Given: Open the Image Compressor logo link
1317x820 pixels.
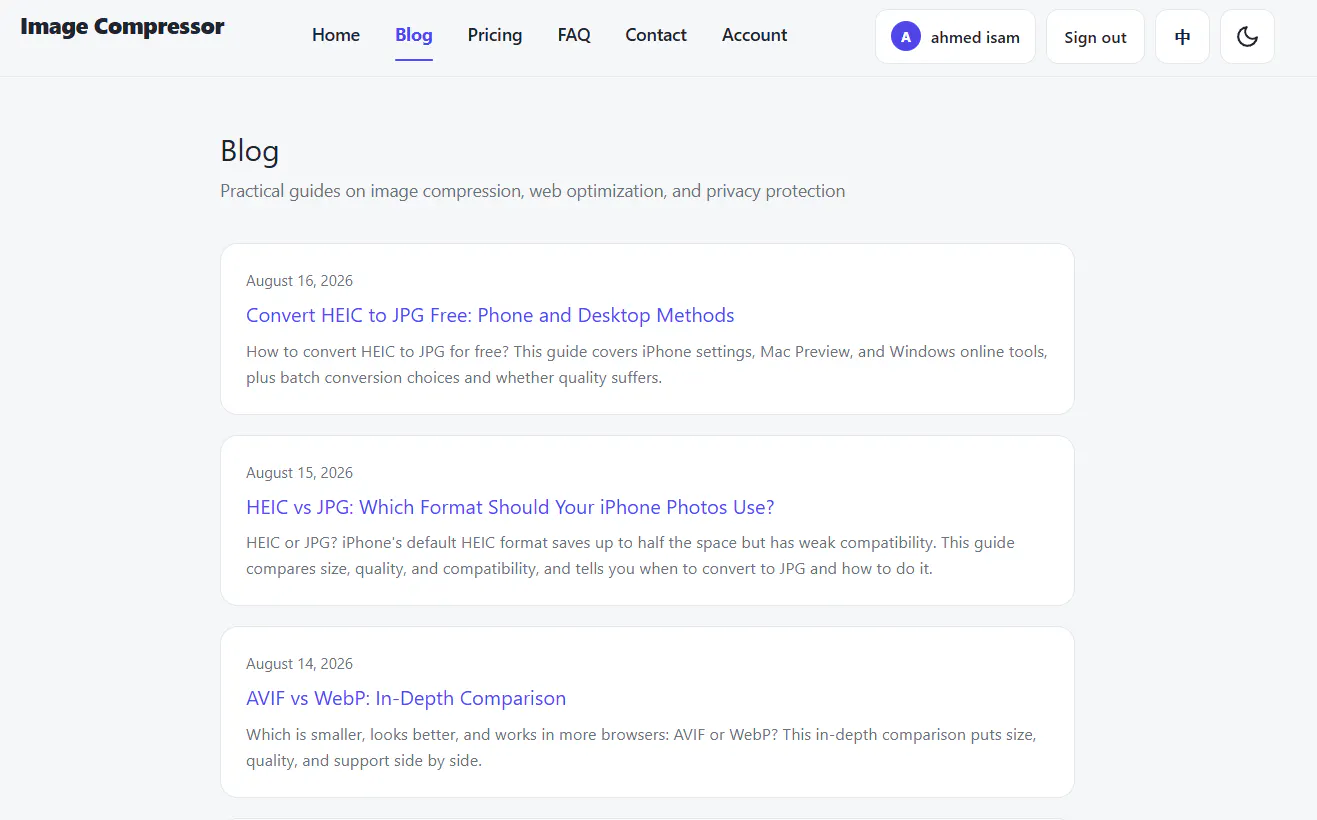Looking at the screenshot, I should coord(122,27).
